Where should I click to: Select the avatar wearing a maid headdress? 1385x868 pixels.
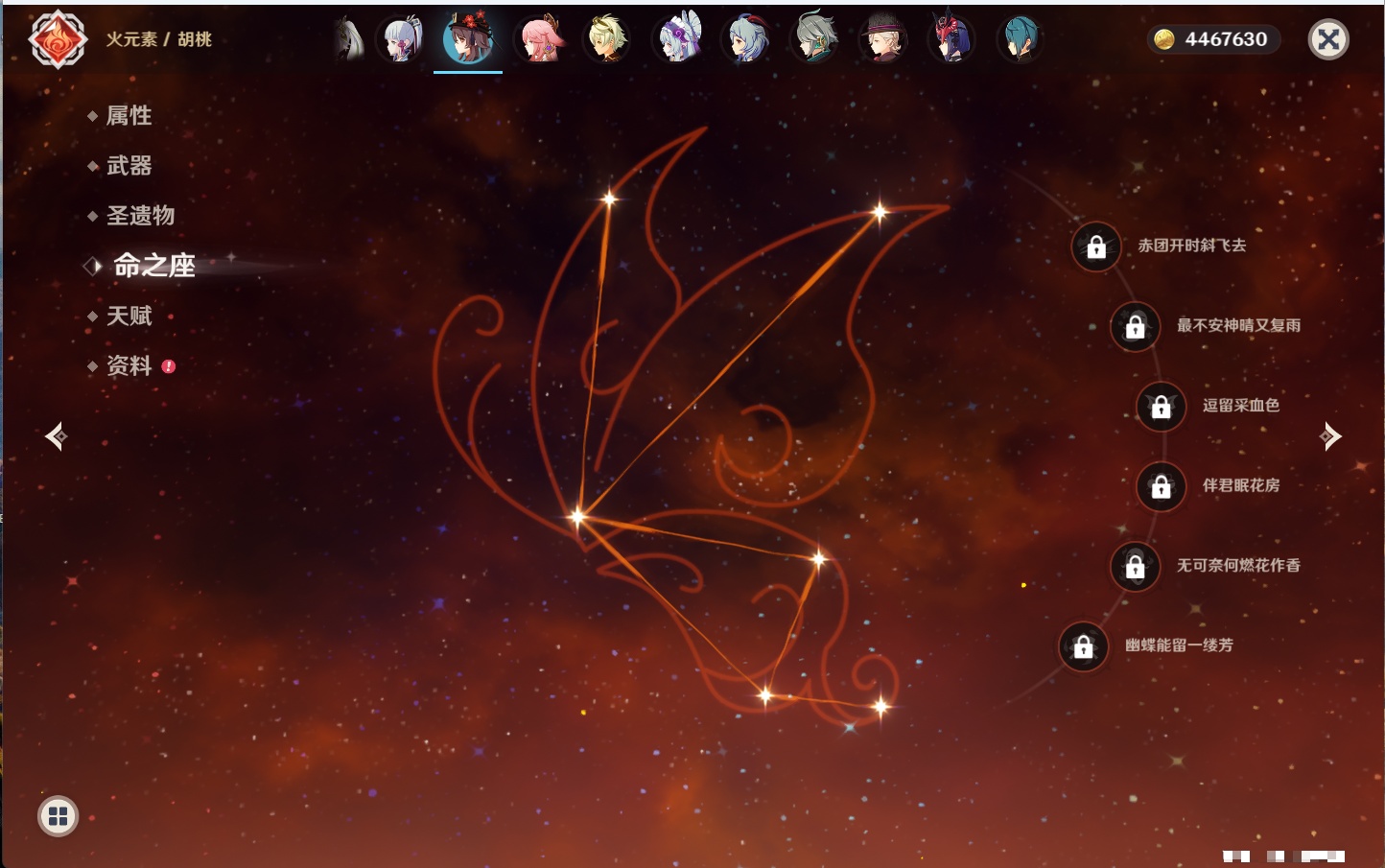coord(677,39)
